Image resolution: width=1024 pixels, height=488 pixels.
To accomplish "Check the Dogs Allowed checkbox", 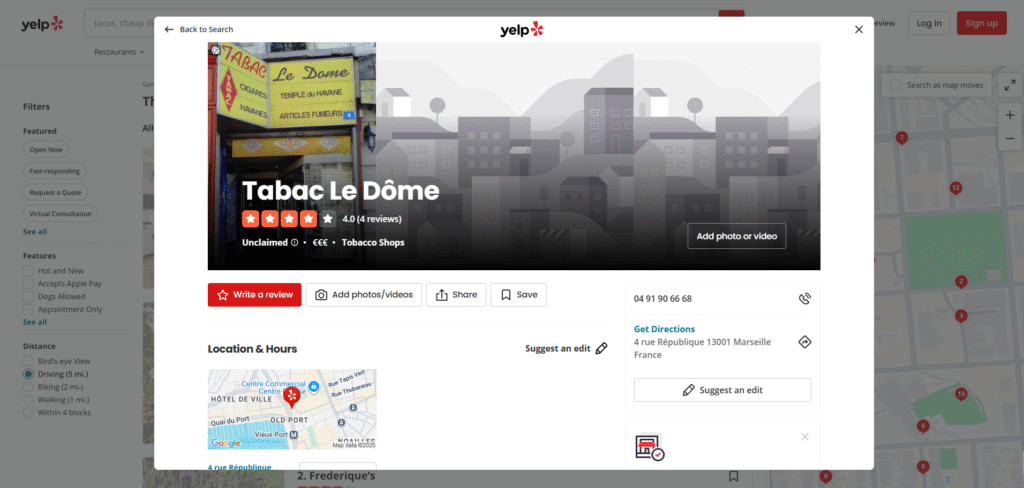I will click(x=28, y=297).
